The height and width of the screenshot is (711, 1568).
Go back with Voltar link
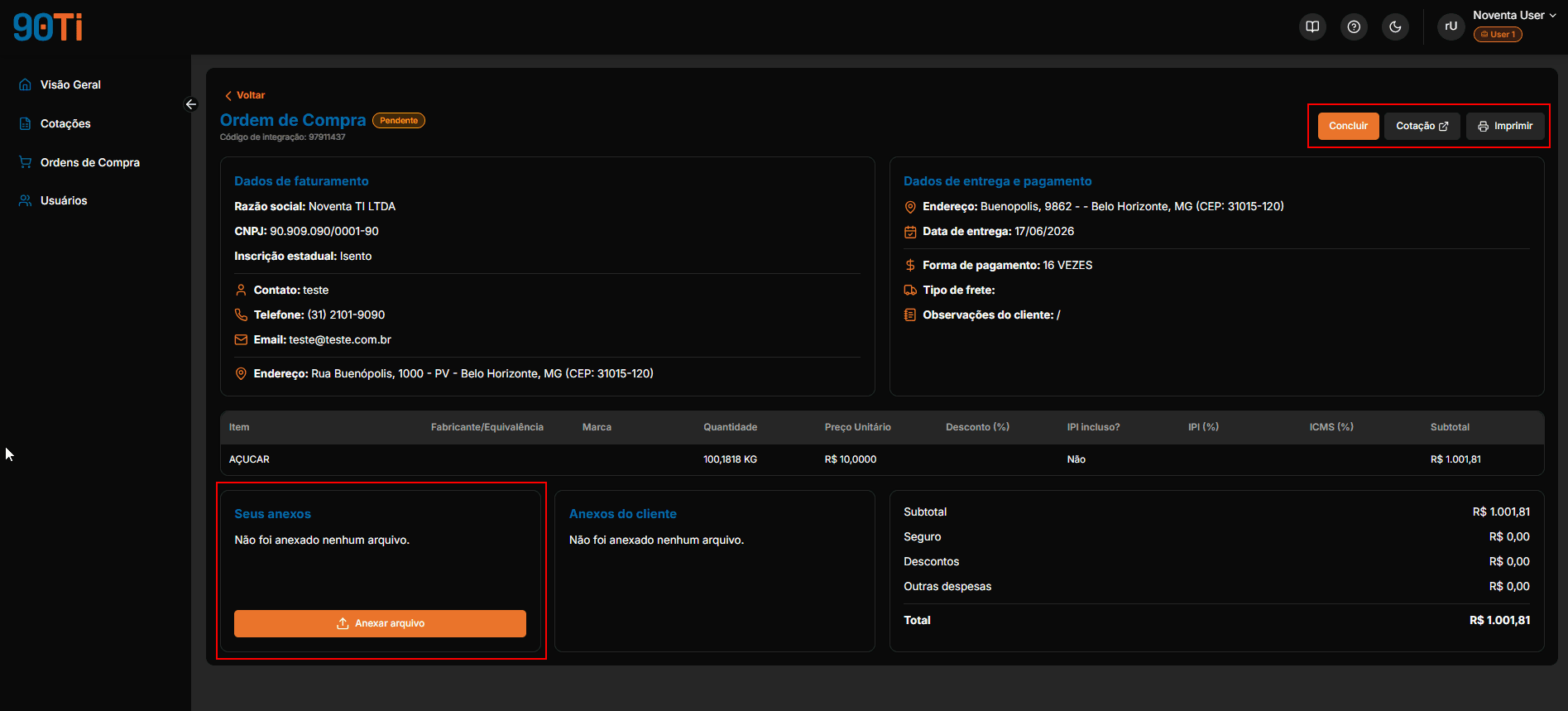click(x=245, y=95)
